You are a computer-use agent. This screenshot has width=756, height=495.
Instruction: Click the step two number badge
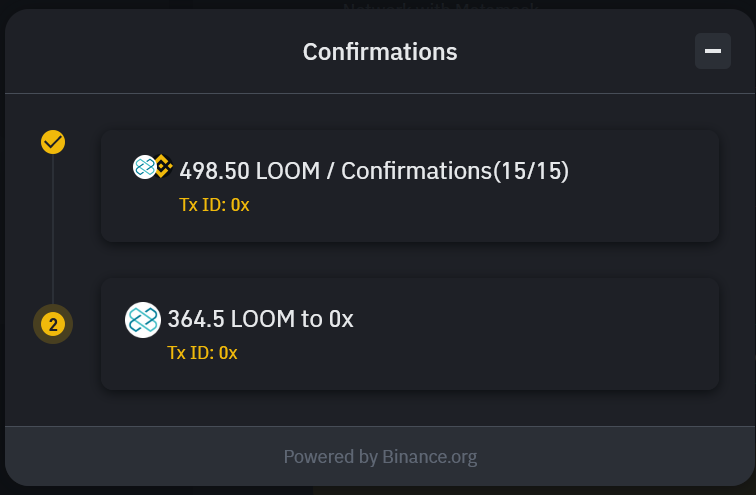(53, 324)
